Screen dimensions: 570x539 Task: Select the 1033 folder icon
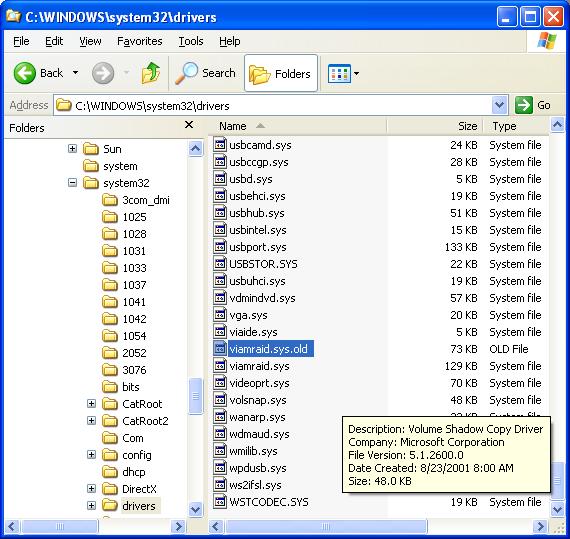point(110,268)
